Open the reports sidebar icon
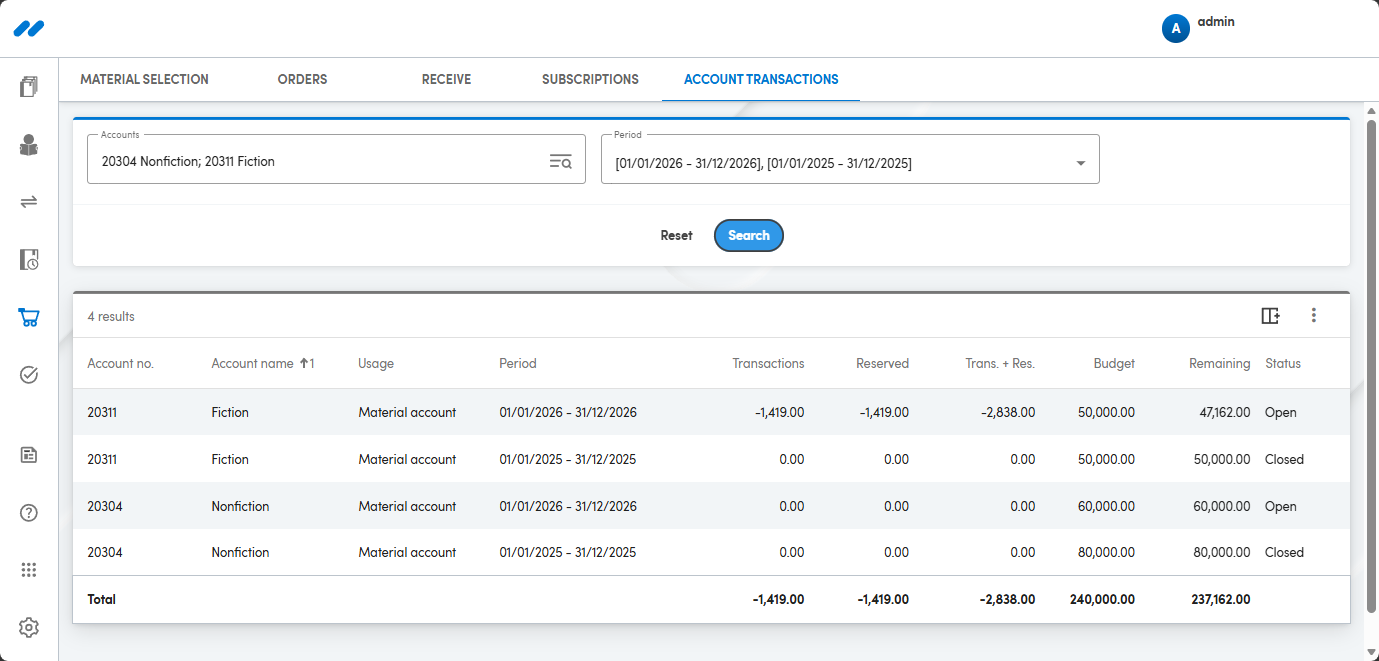The image size is (1379, 661). [29, 455]
